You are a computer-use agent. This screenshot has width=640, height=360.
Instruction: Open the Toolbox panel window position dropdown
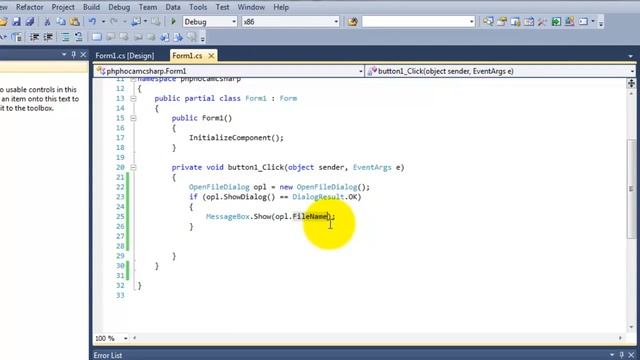pos(64,54)
